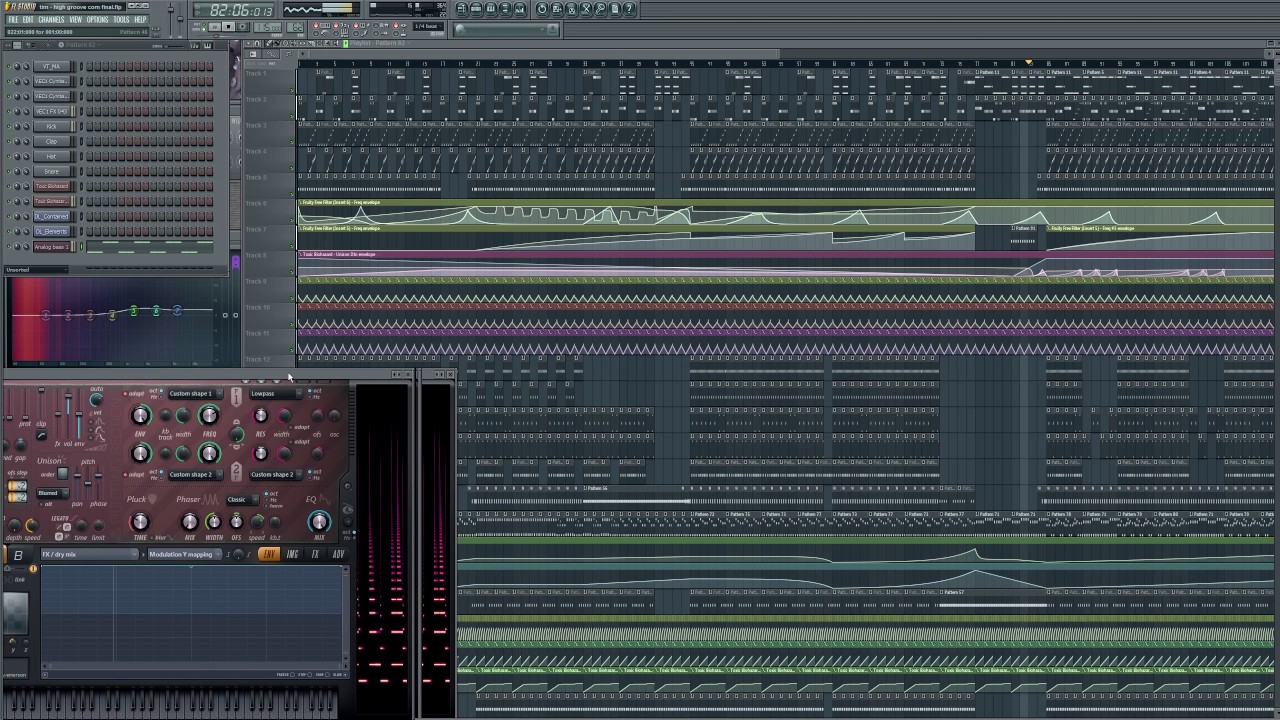Open the Modulation Y mapping dropdown
Viewport: 1280px width, 720px height.
pos(185,554)
